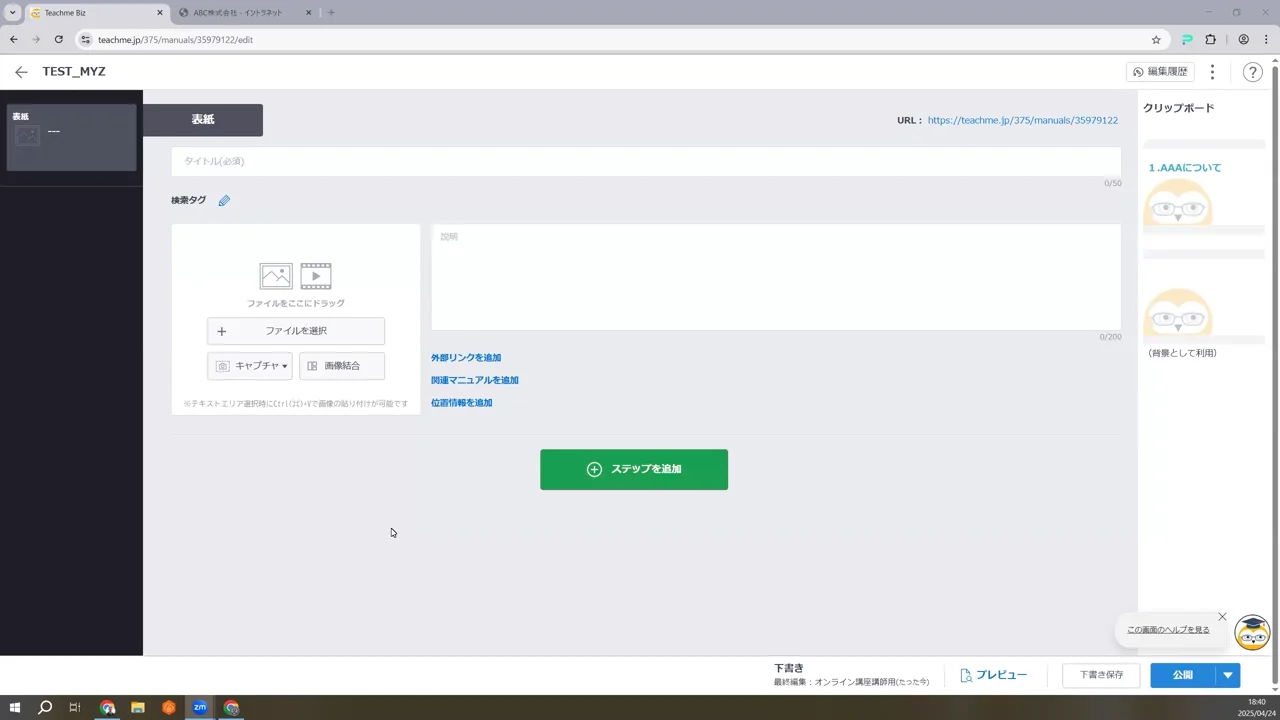
Task: Focus the 説明 description text area
Action: pyautogui.click(x=776, y=277)
